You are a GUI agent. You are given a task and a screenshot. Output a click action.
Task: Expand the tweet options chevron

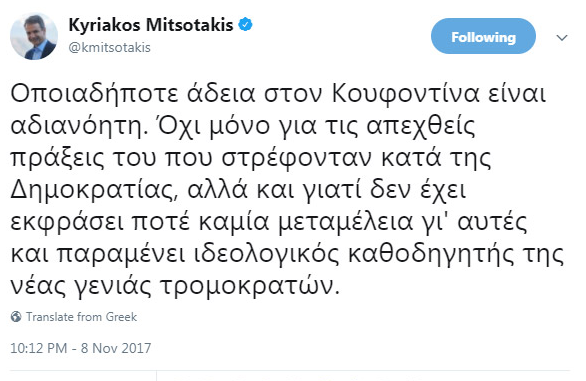(562, 37)
